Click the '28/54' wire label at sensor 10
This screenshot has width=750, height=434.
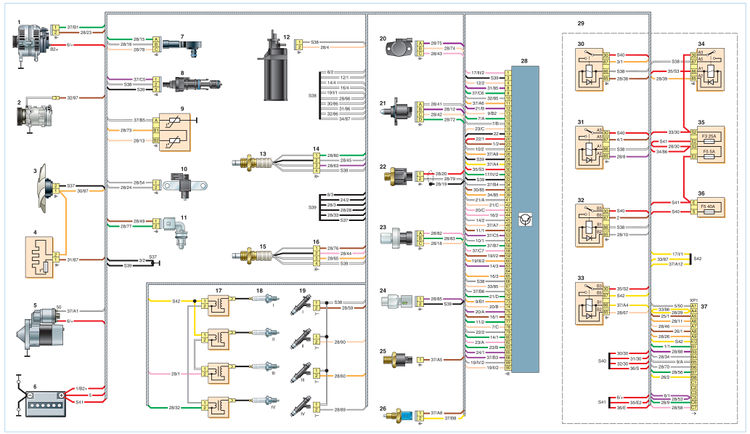click(x=139, y=183)
